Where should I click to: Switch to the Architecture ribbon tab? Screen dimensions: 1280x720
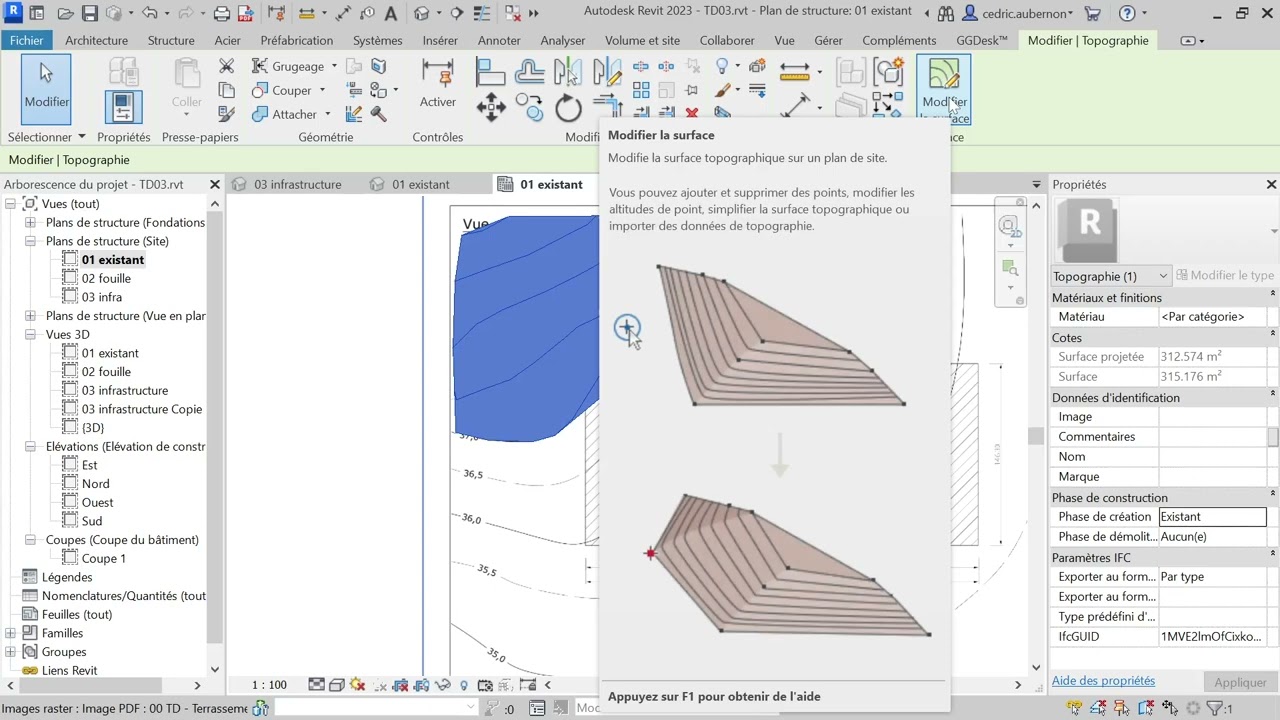click(97, 41)
